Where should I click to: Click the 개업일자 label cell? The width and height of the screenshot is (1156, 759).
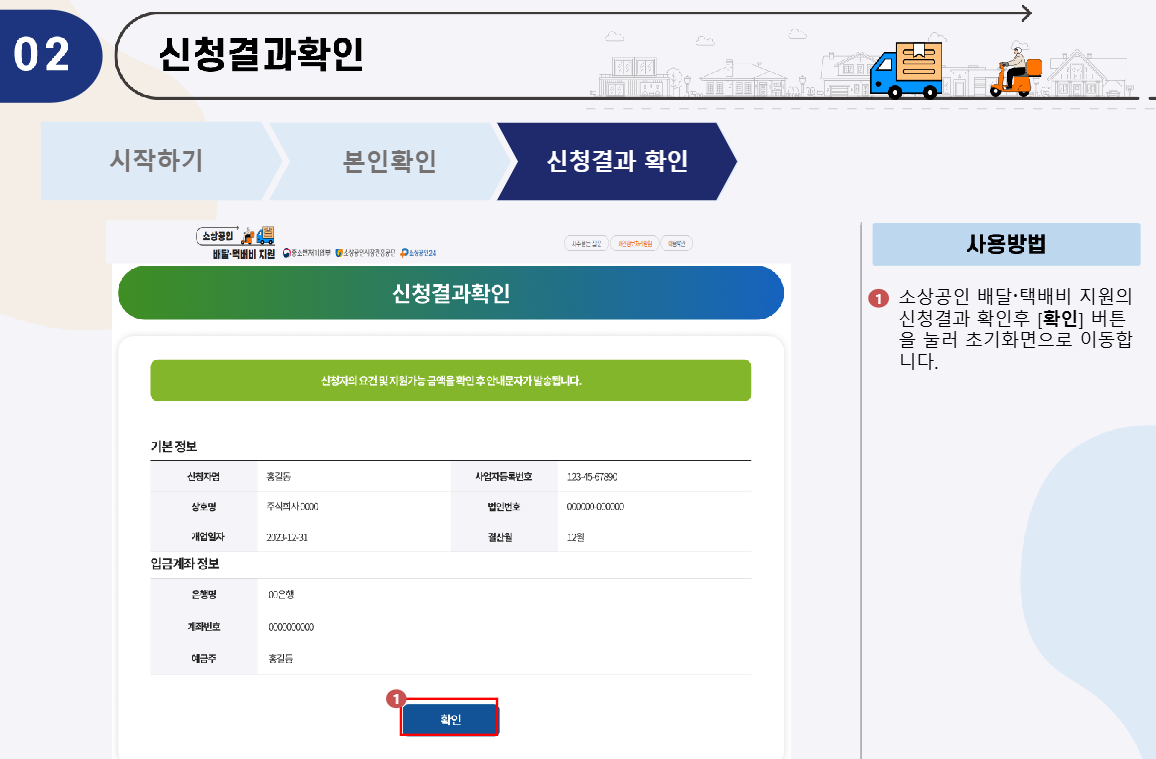click(203, 537)
